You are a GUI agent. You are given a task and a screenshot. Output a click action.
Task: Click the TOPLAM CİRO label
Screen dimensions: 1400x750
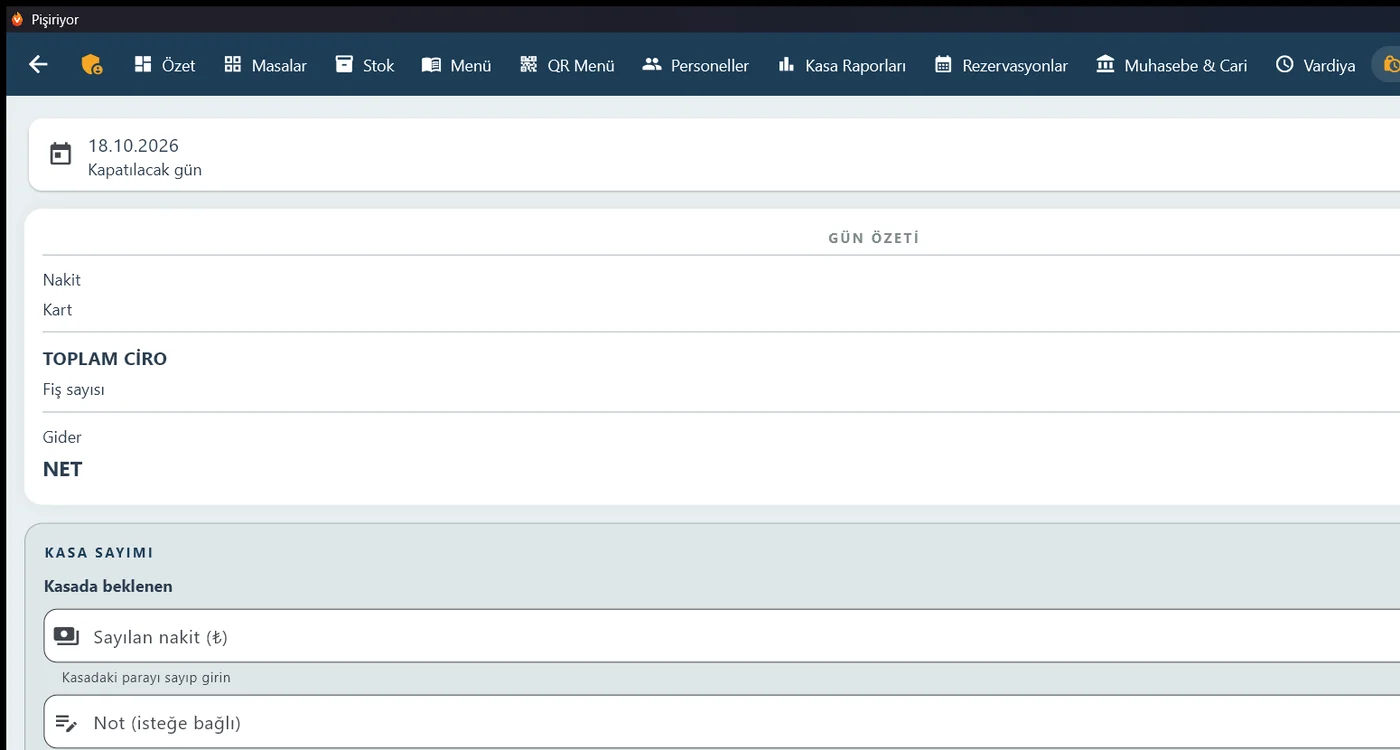pos(105,359)
